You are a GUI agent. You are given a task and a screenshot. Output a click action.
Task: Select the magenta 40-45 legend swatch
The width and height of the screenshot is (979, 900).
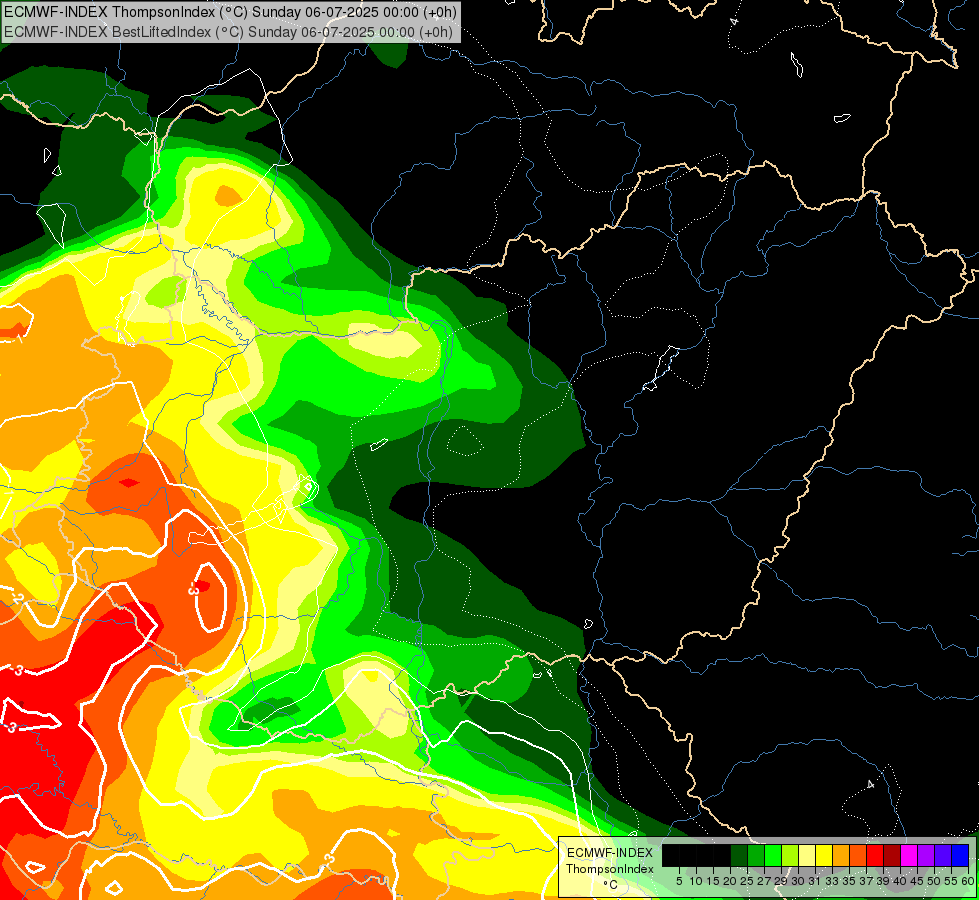(909, 855)
